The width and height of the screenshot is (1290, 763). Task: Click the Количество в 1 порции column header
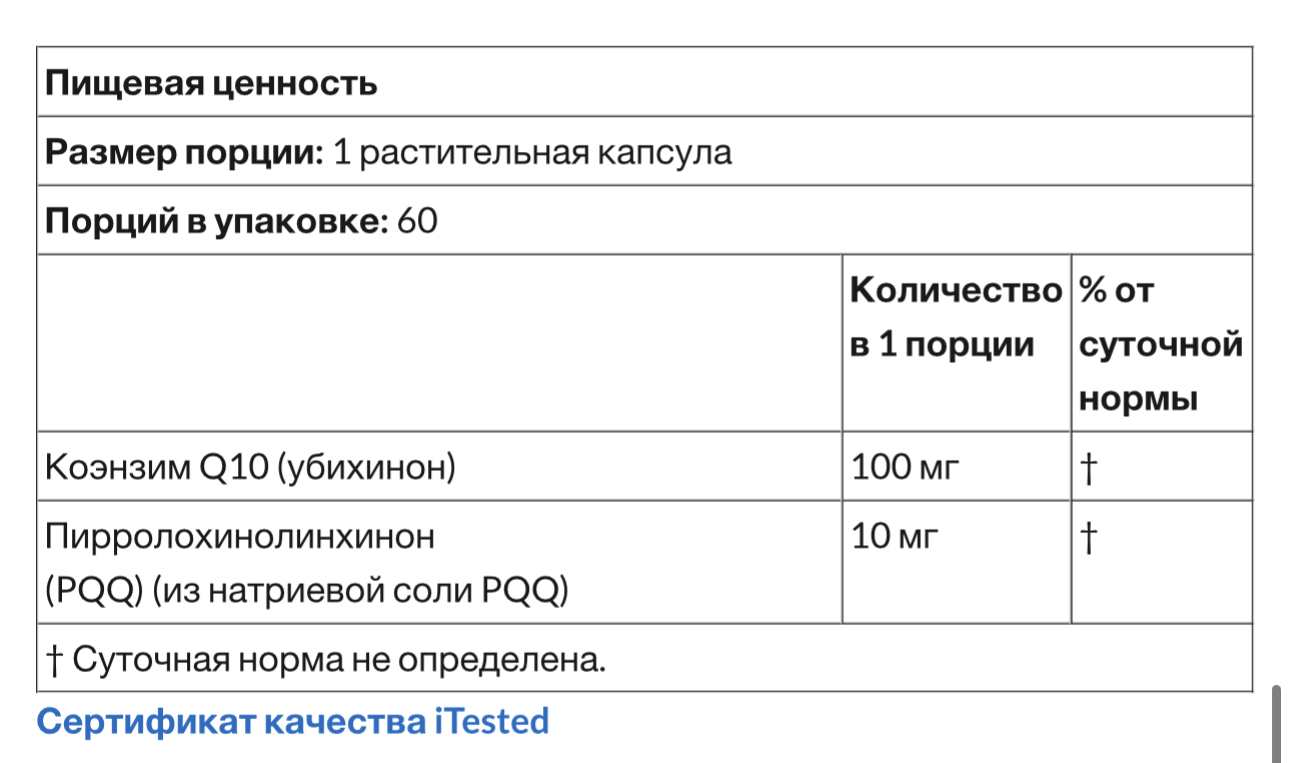click(954, 318)
